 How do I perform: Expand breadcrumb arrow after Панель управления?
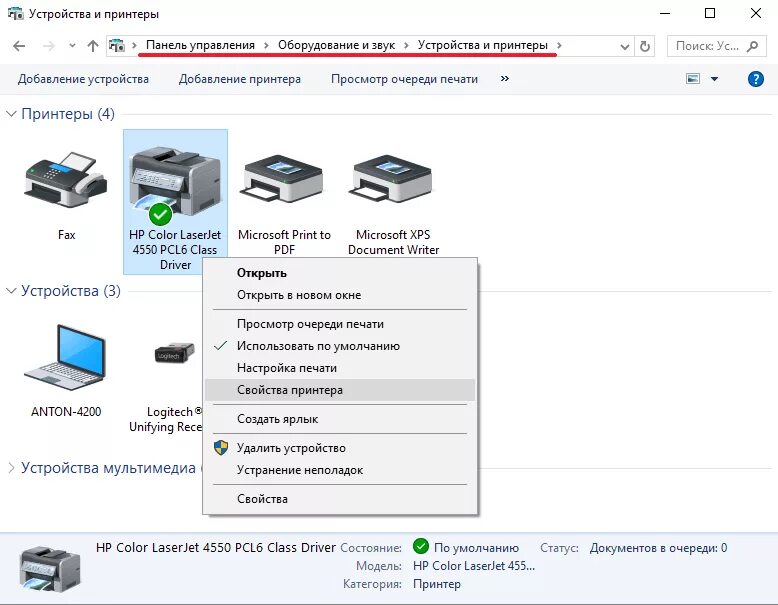(266, 46)
